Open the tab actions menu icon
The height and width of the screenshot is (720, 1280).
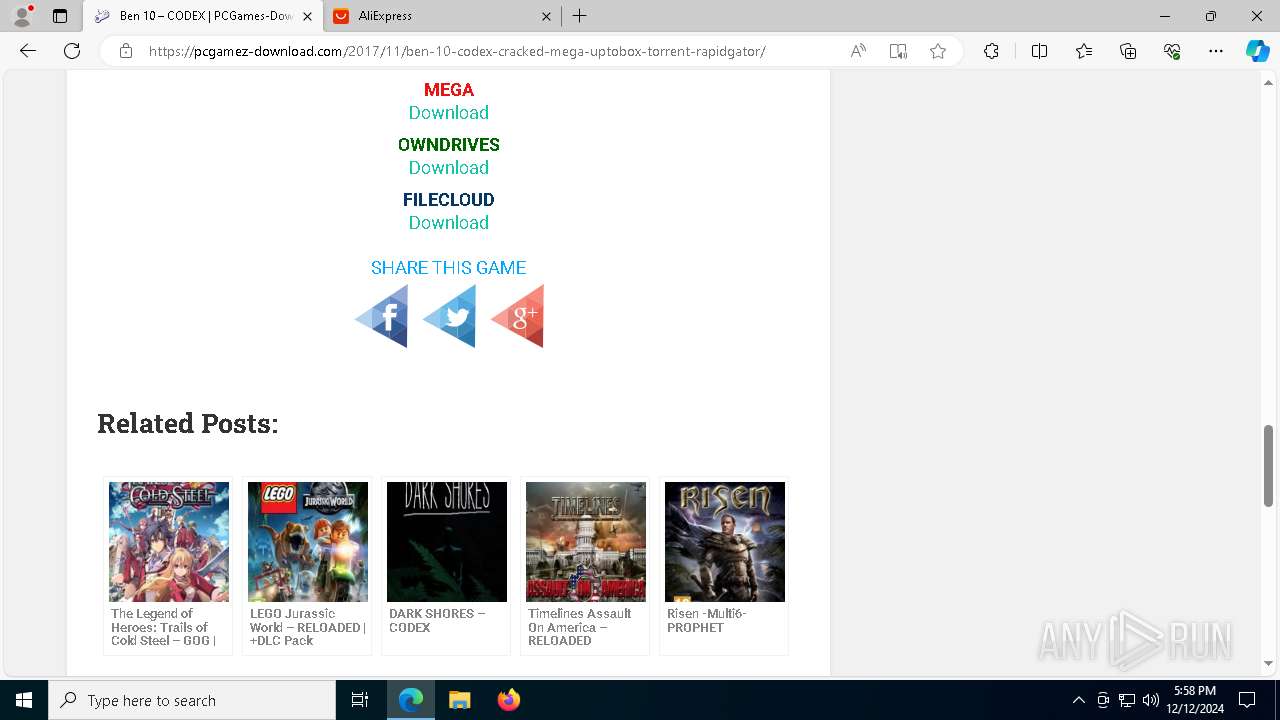[60, 16]
